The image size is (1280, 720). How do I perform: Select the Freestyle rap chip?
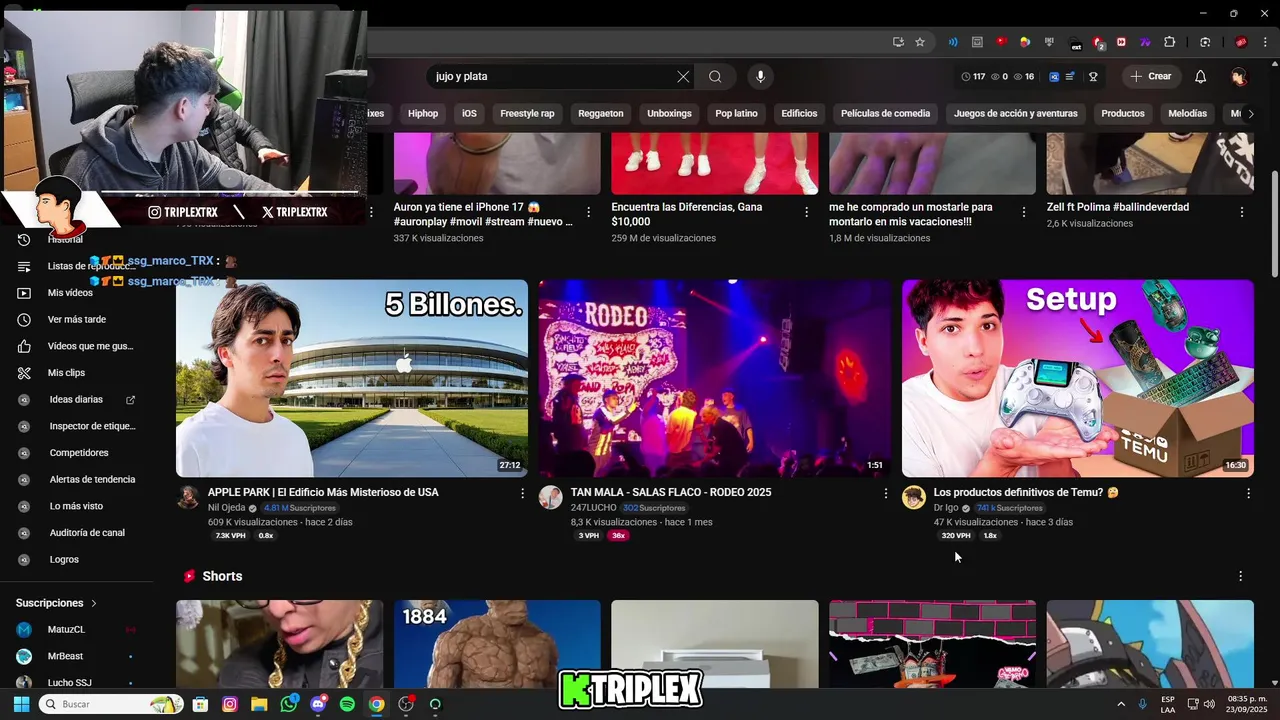coord(527,114)
